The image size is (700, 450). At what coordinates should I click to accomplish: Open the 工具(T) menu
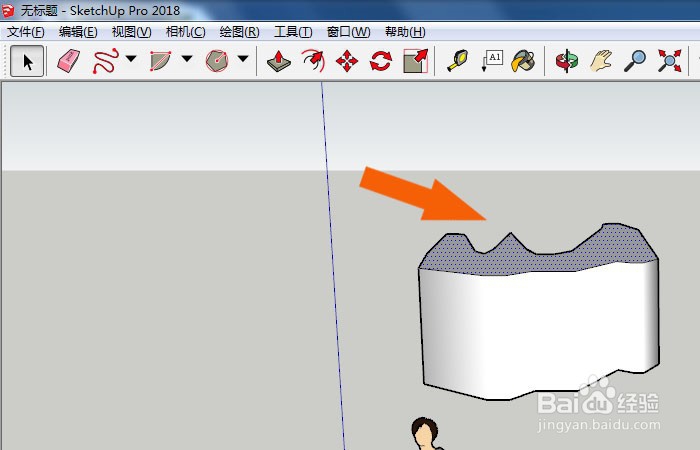(293, 32)
